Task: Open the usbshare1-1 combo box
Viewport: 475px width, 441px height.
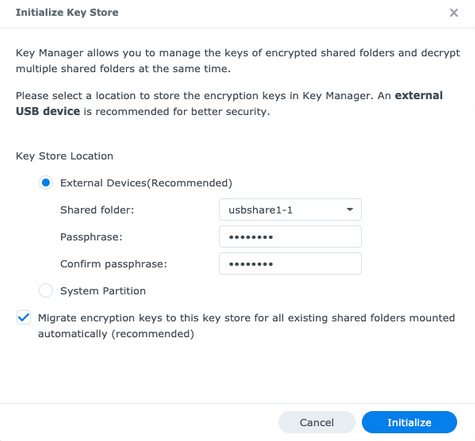Action: [x=290, y=210]
